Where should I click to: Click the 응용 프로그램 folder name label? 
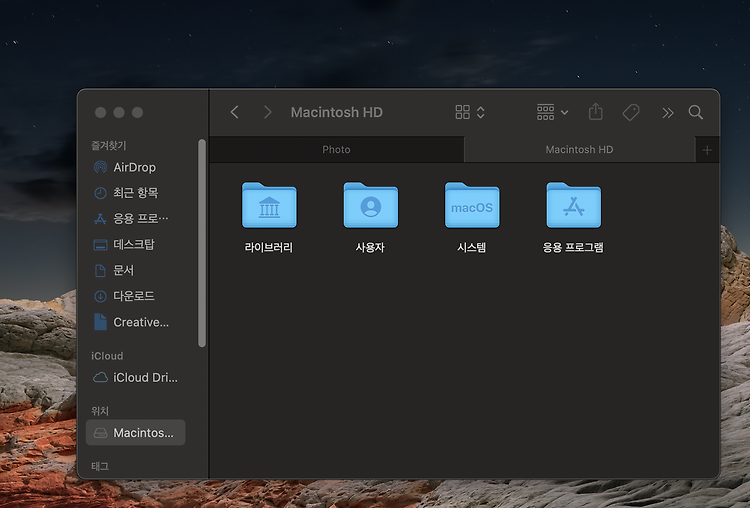573,247
